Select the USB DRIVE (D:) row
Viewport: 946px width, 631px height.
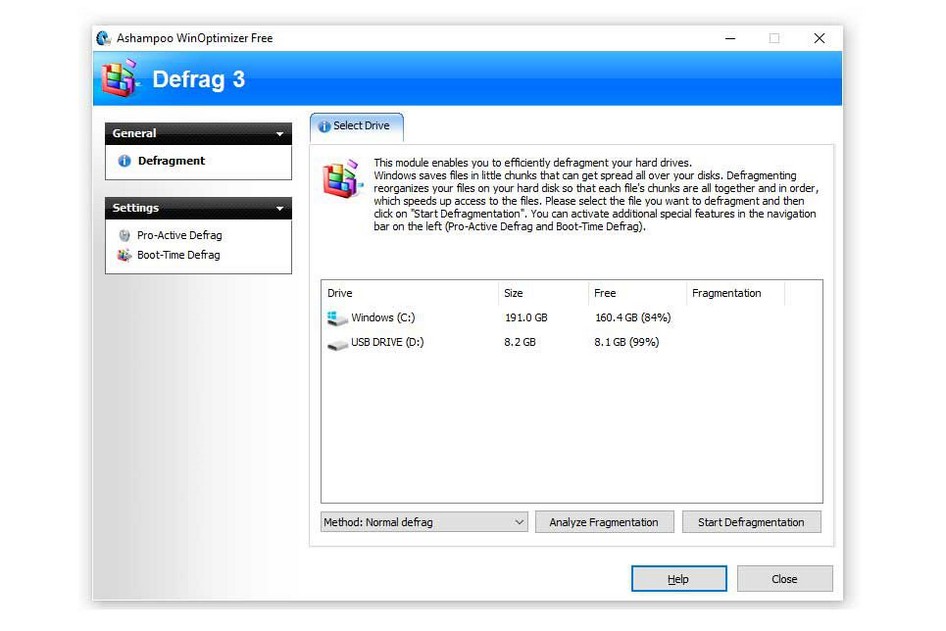[x=571, y=343]
